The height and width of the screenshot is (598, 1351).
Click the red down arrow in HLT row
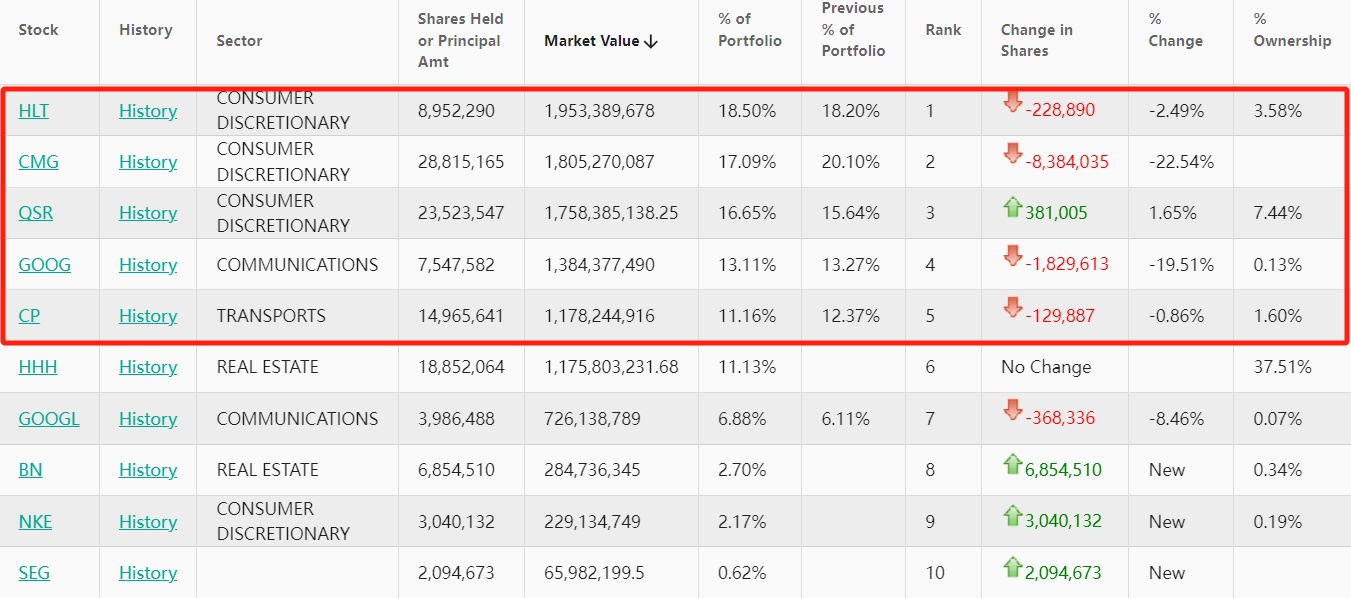point(1012,102)
